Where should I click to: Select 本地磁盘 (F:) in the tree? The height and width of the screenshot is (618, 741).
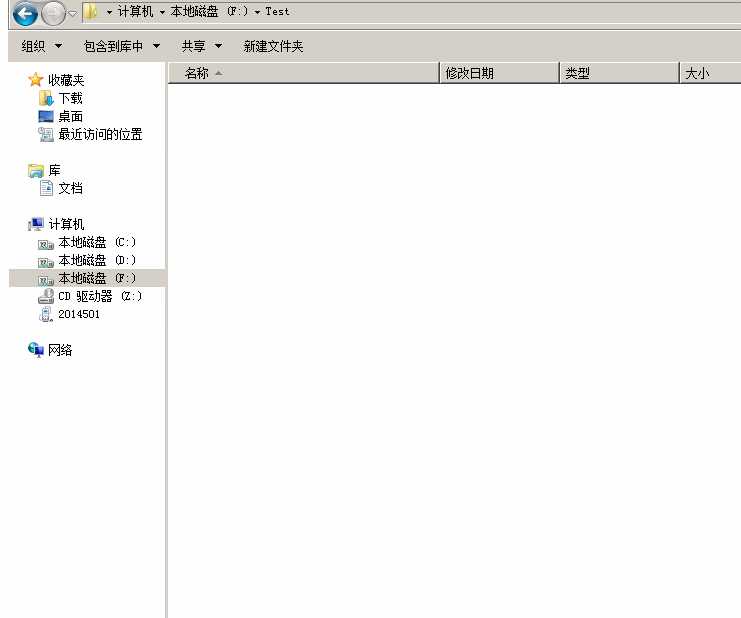point(97,278)
